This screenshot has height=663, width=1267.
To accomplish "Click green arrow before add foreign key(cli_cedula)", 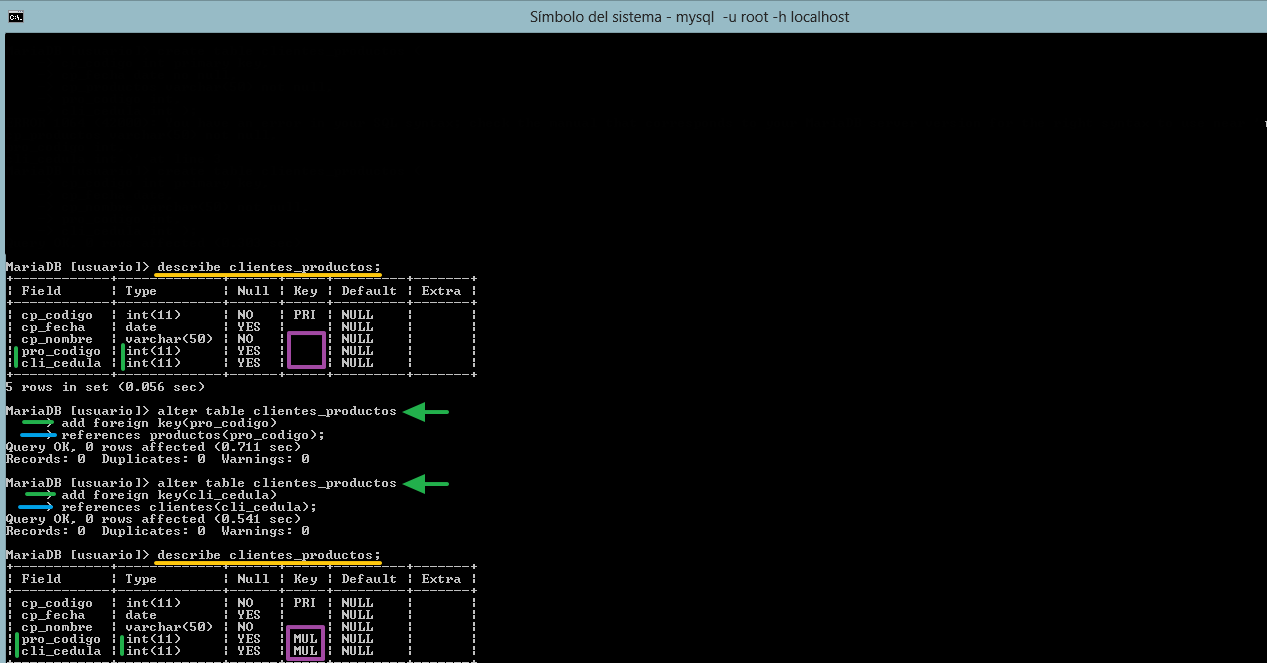I will click(x=40, y=495).
